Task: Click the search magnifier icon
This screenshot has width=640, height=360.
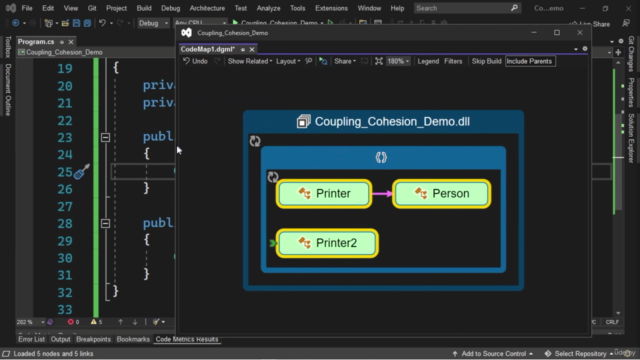Action: [514, 8]
